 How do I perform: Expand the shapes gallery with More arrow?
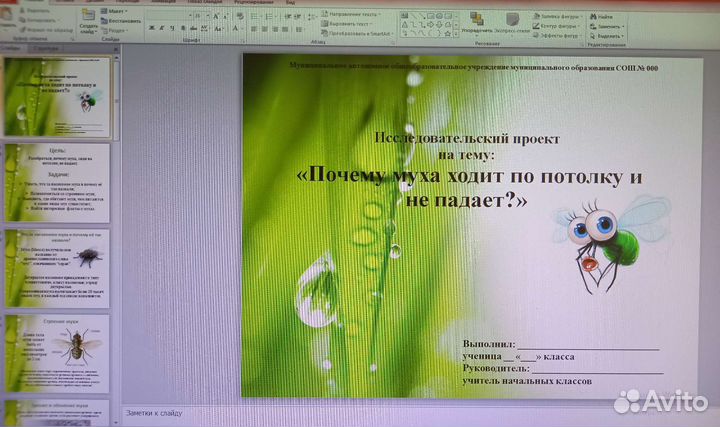[456, 34]
